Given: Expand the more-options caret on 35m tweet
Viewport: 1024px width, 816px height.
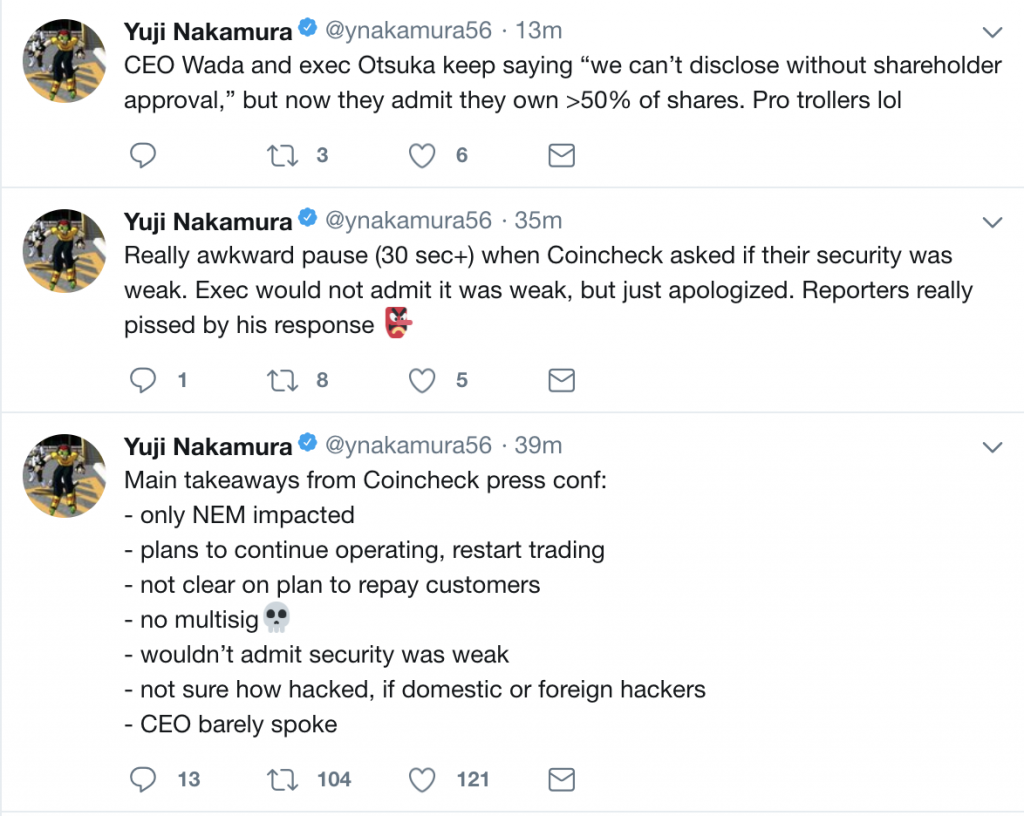Looking at the screenshot, I should tap(993, 221).
